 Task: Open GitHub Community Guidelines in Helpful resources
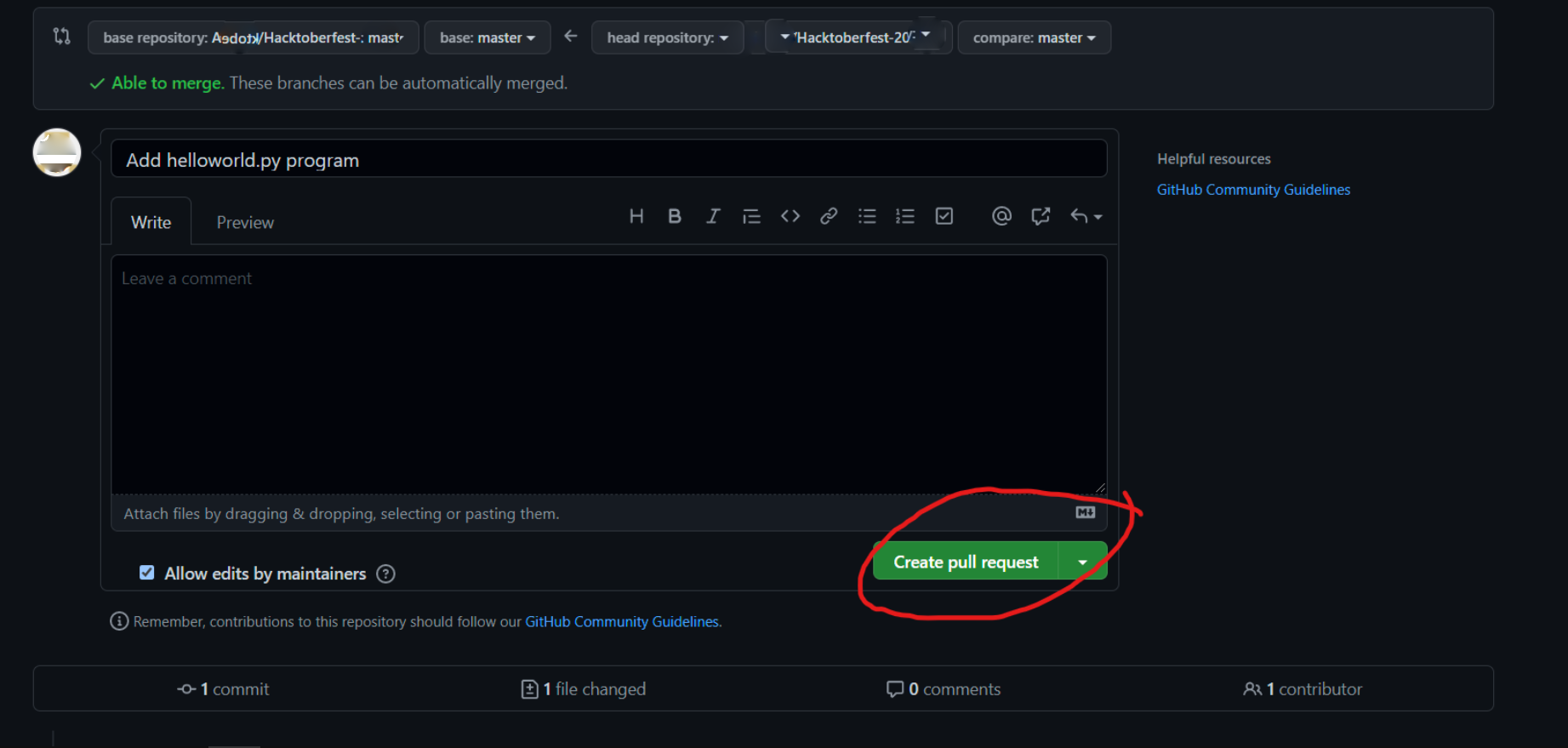[1253, 190]
